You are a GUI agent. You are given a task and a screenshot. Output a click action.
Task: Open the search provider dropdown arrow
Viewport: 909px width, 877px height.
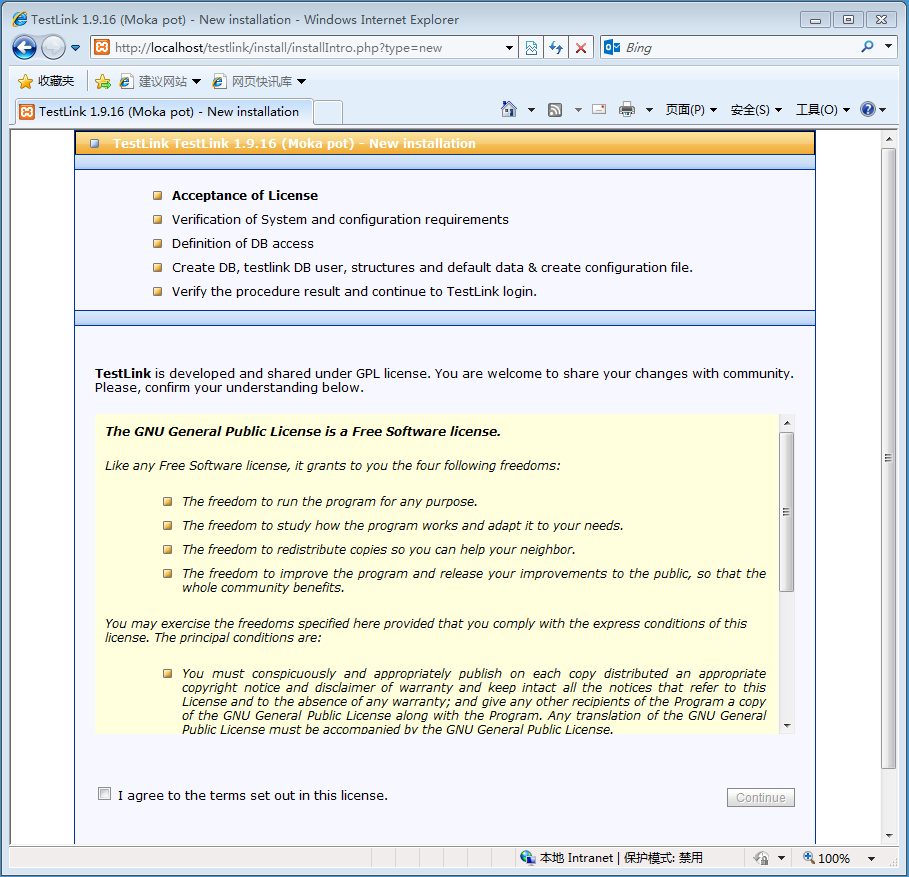tap(889, 46)
